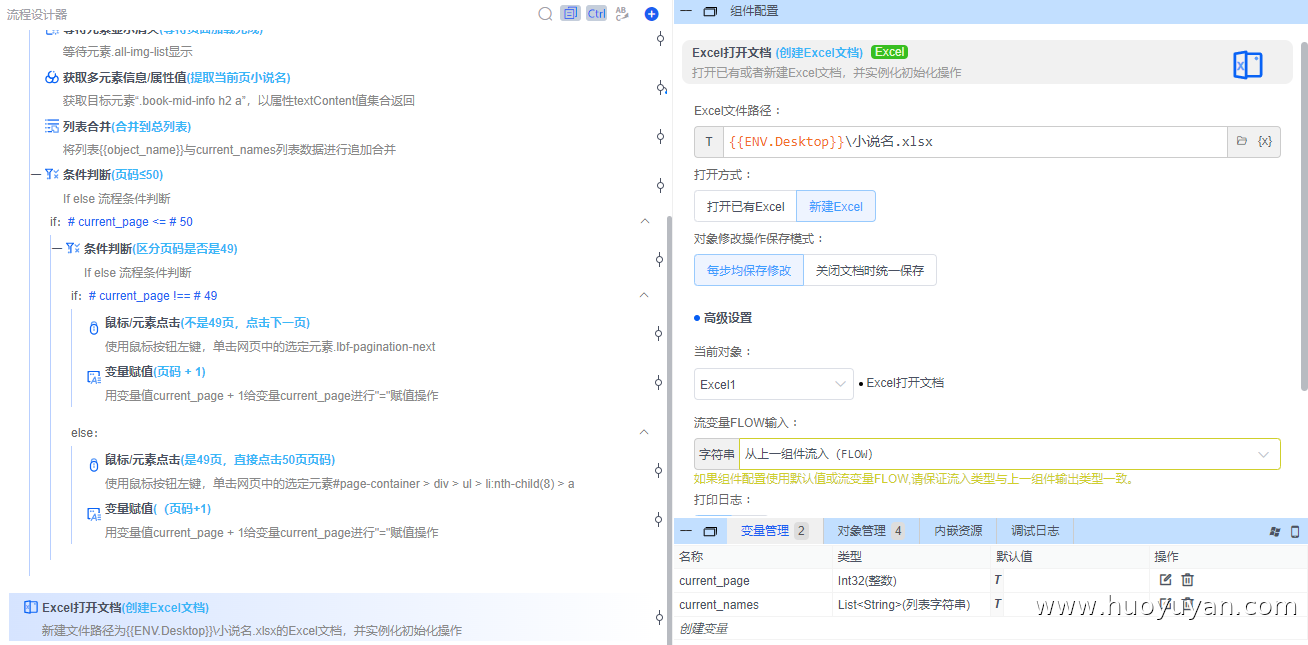Choose 每步均保存修改 save mode

coord(749,270)
